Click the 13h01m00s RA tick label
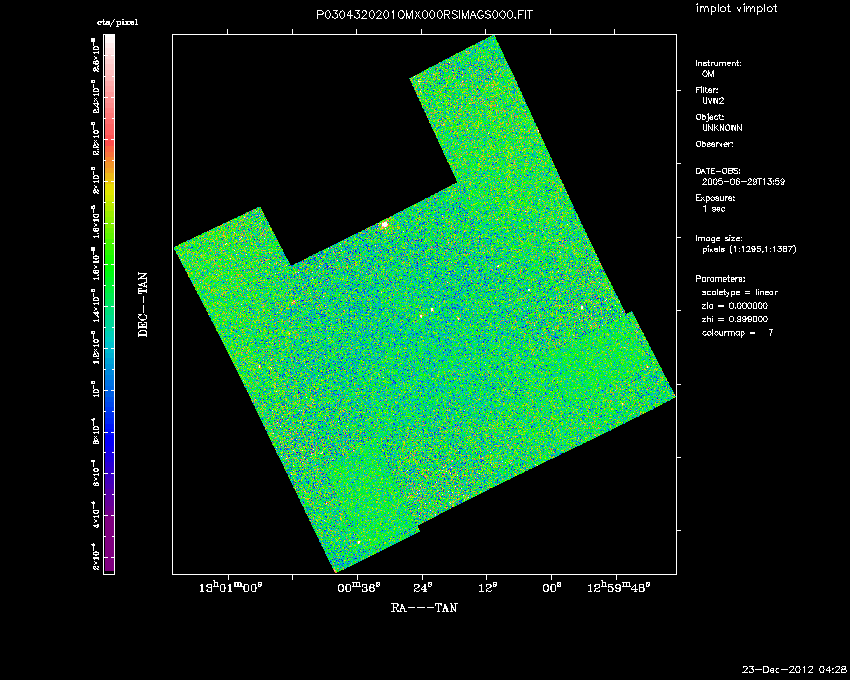Screen dimensions: 850x680 pos(228,588)
